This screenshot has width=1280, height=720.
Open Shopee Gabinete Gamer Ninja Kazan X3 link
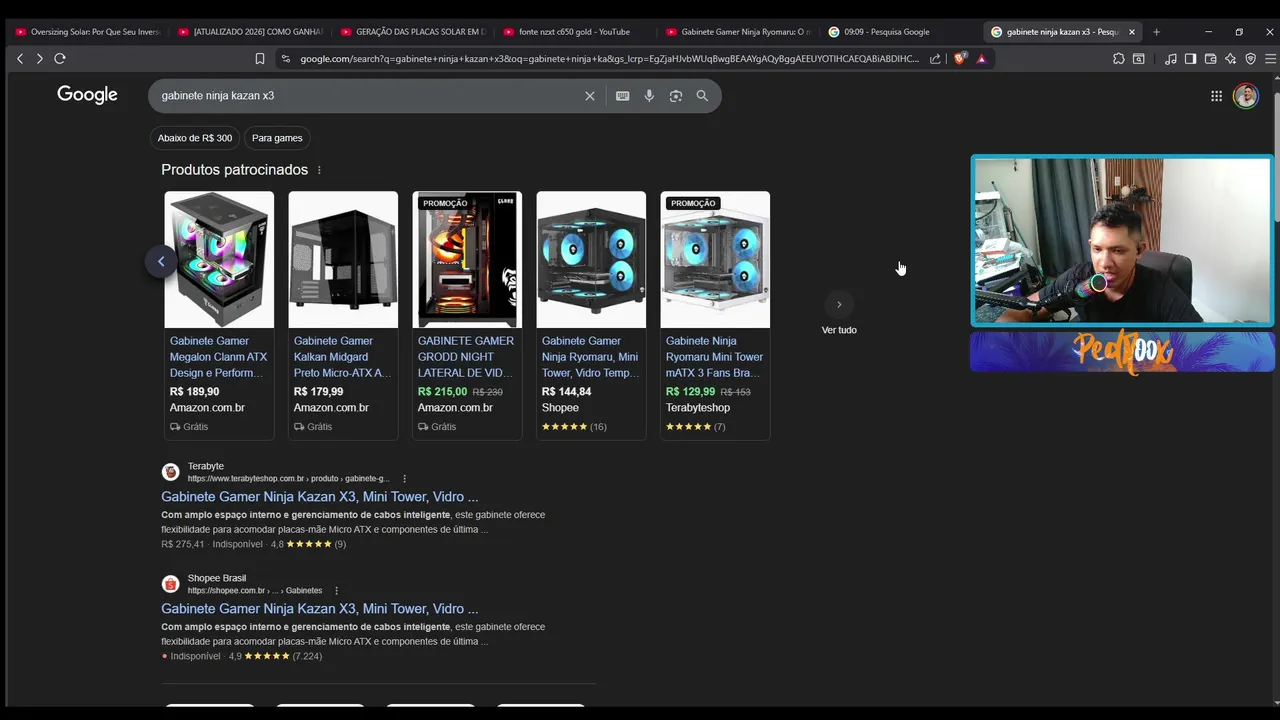pyautogui.click(x=320, y=609)
